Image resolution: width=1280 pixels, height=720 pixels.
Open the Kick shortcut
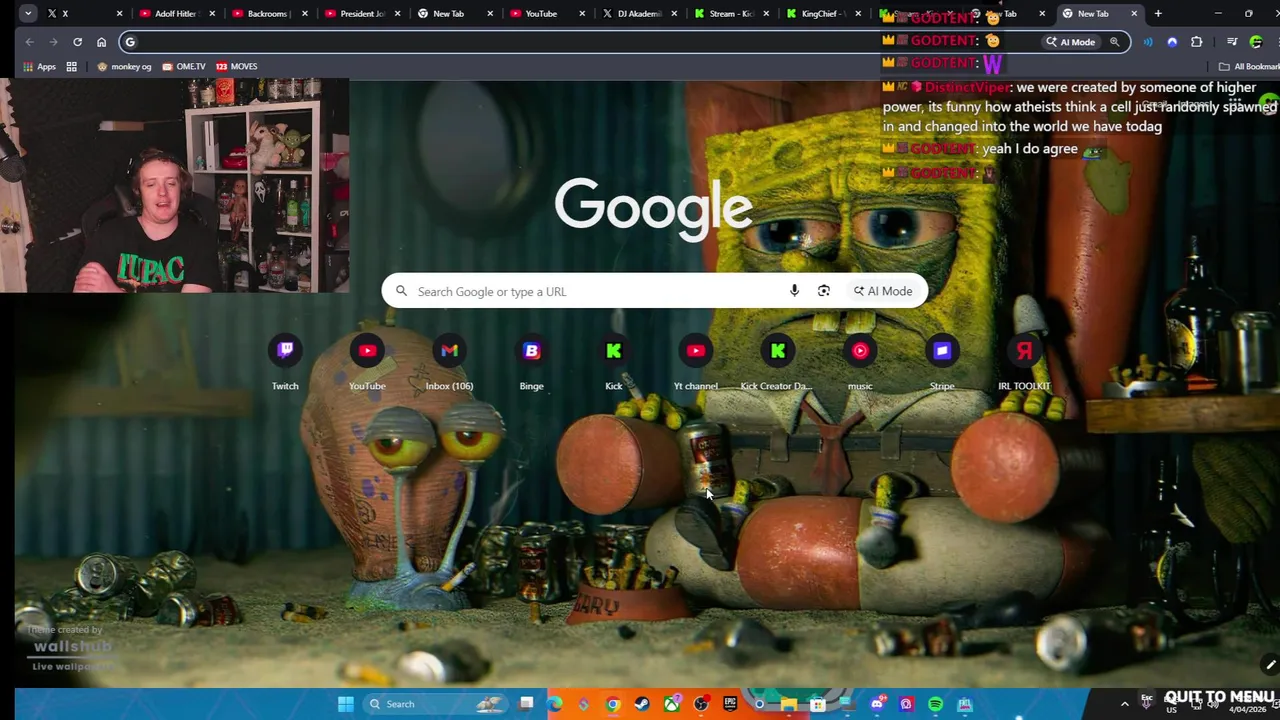[x=613, y=363]
